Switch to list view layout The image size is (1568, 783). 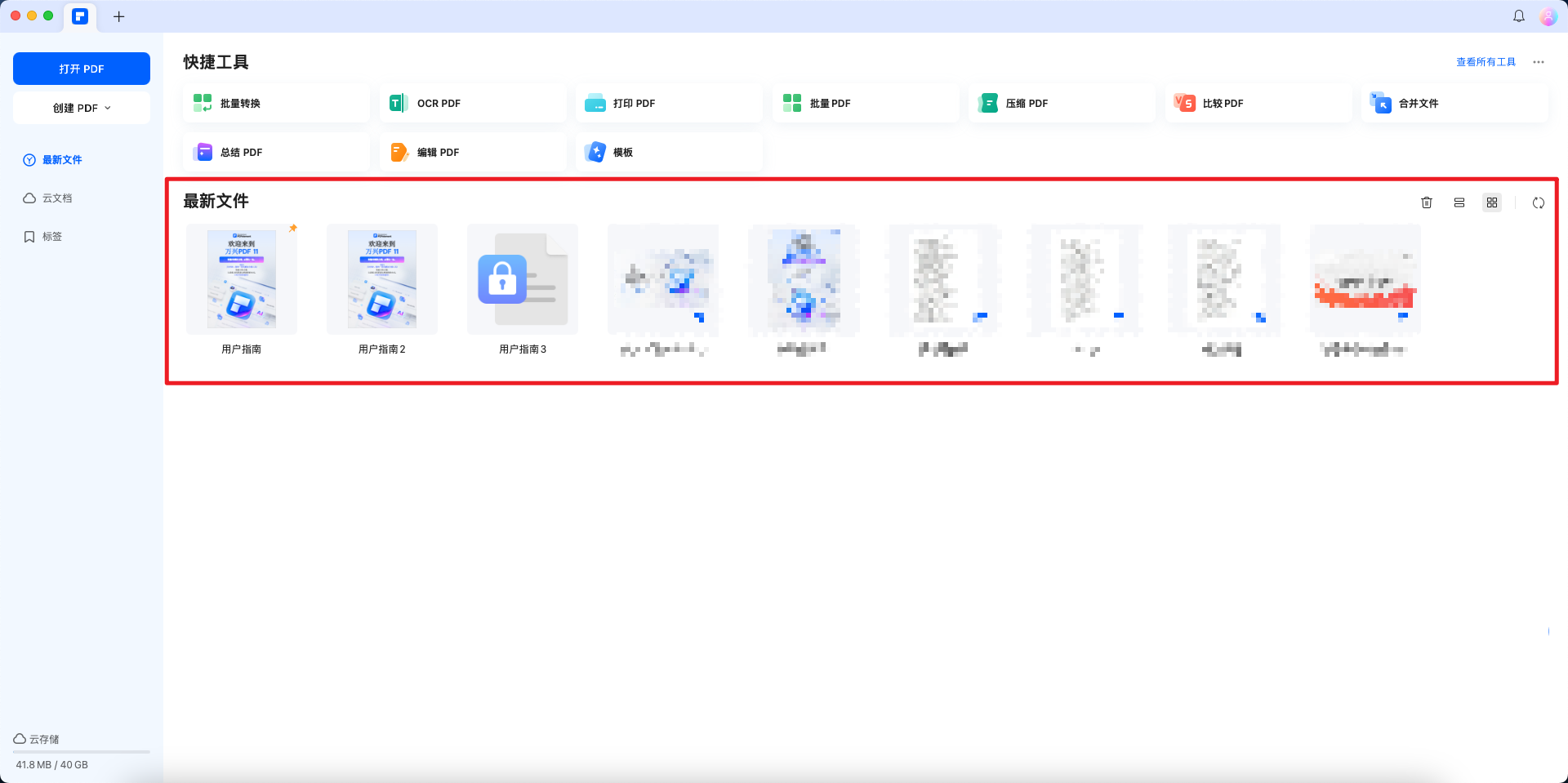[1459, 202]
